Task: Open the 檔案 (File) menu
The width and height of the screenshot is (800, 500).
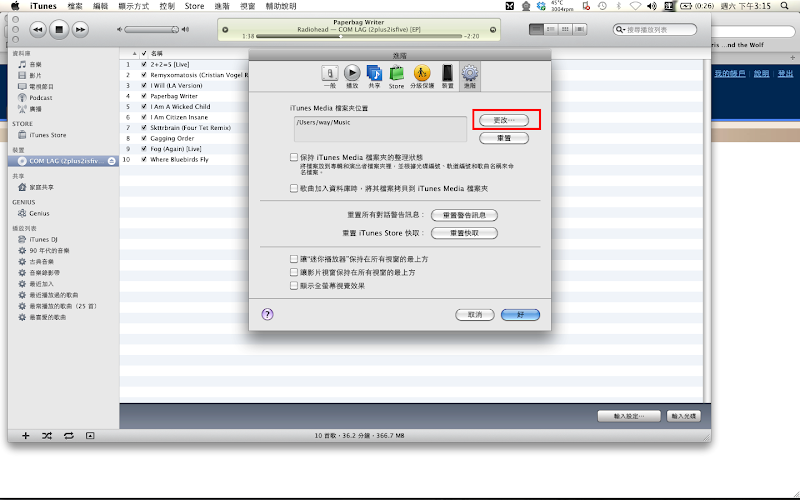Action: [75, 6]
